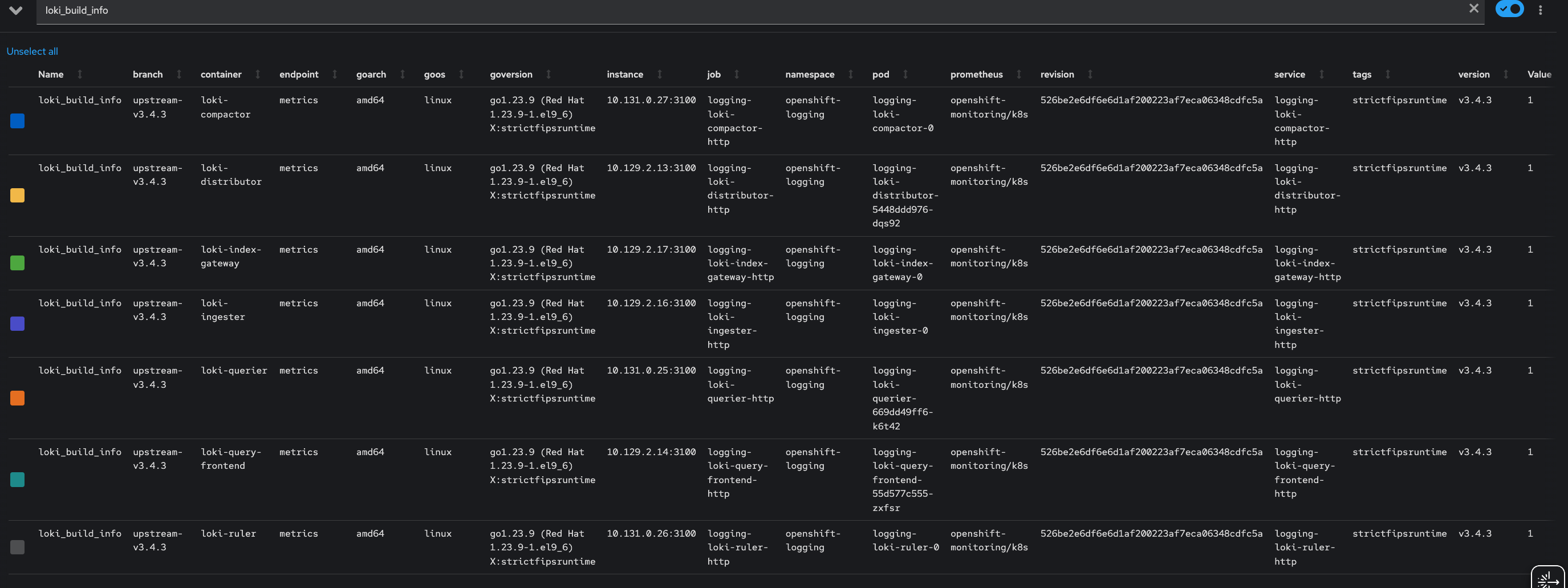Sort by pod using its sort icon
The width and height of the screenshot is (1568, 588).
905,74
